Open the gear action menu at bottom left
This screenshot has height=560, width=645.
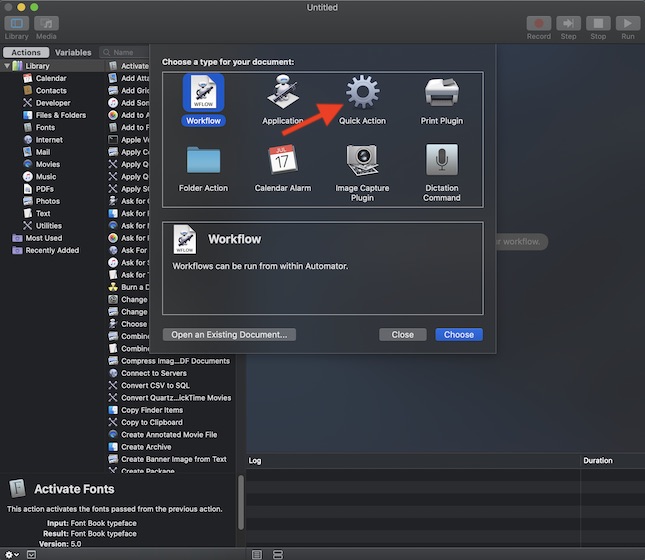[11, 555]
